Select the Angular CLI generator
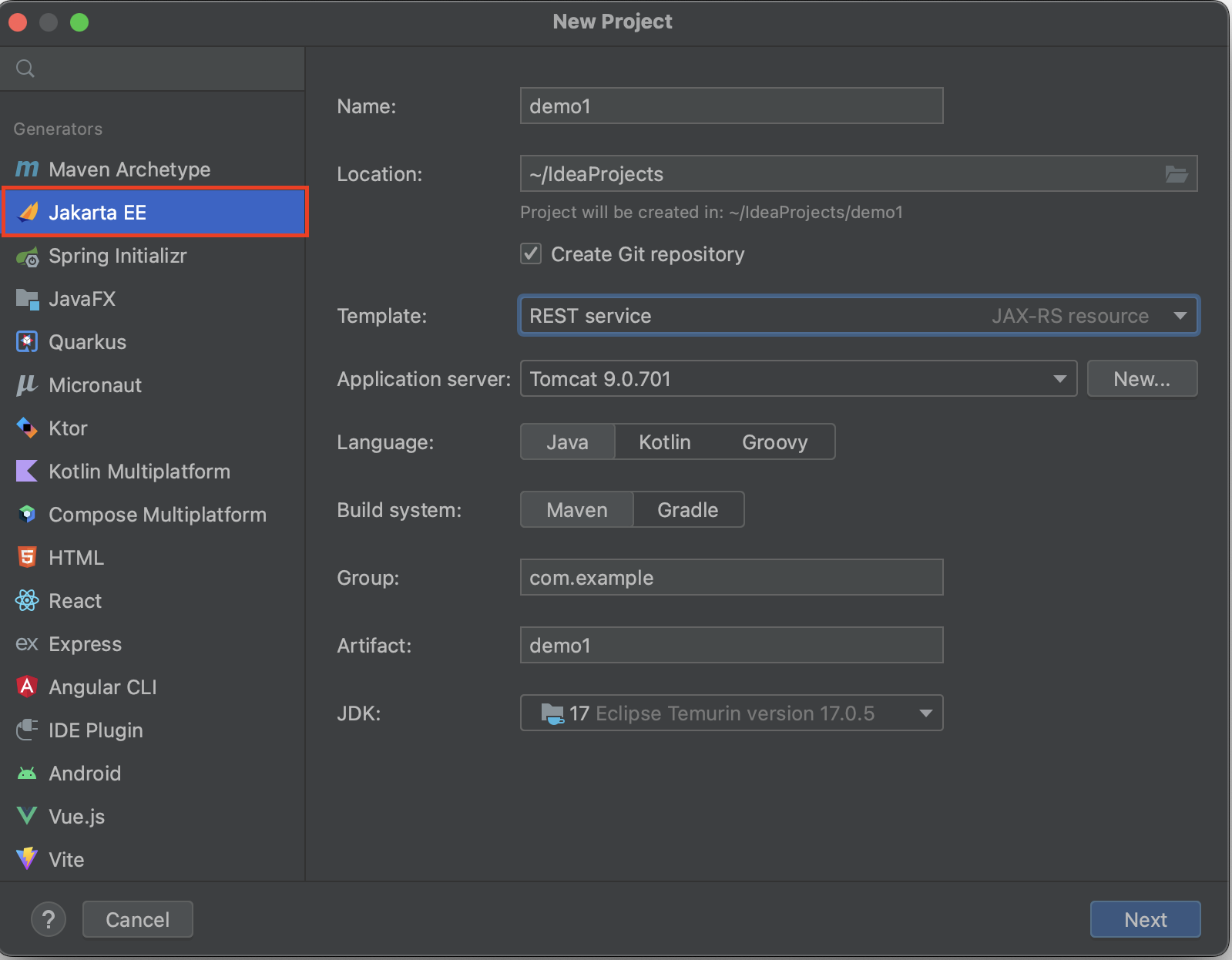The height and width of the screenshot is (960, 1232). tap(153, 687)
